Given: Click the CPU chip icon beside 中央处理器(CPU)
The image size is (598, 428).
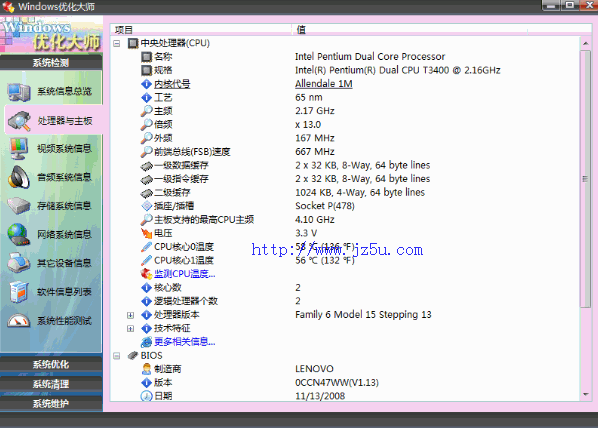Looking at the screenshot, I should [x=132, y=43].
